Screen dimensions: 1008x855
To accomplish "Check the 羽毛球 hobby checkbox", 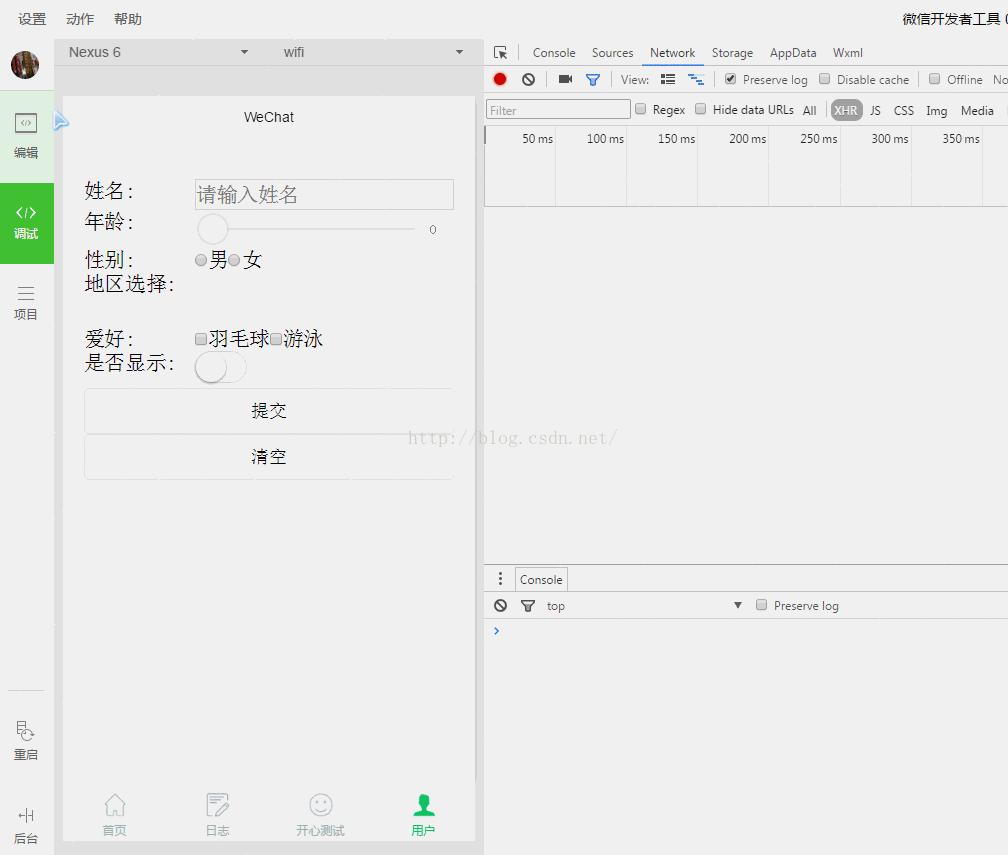I will pyautogui.click(x=200, y=339).
